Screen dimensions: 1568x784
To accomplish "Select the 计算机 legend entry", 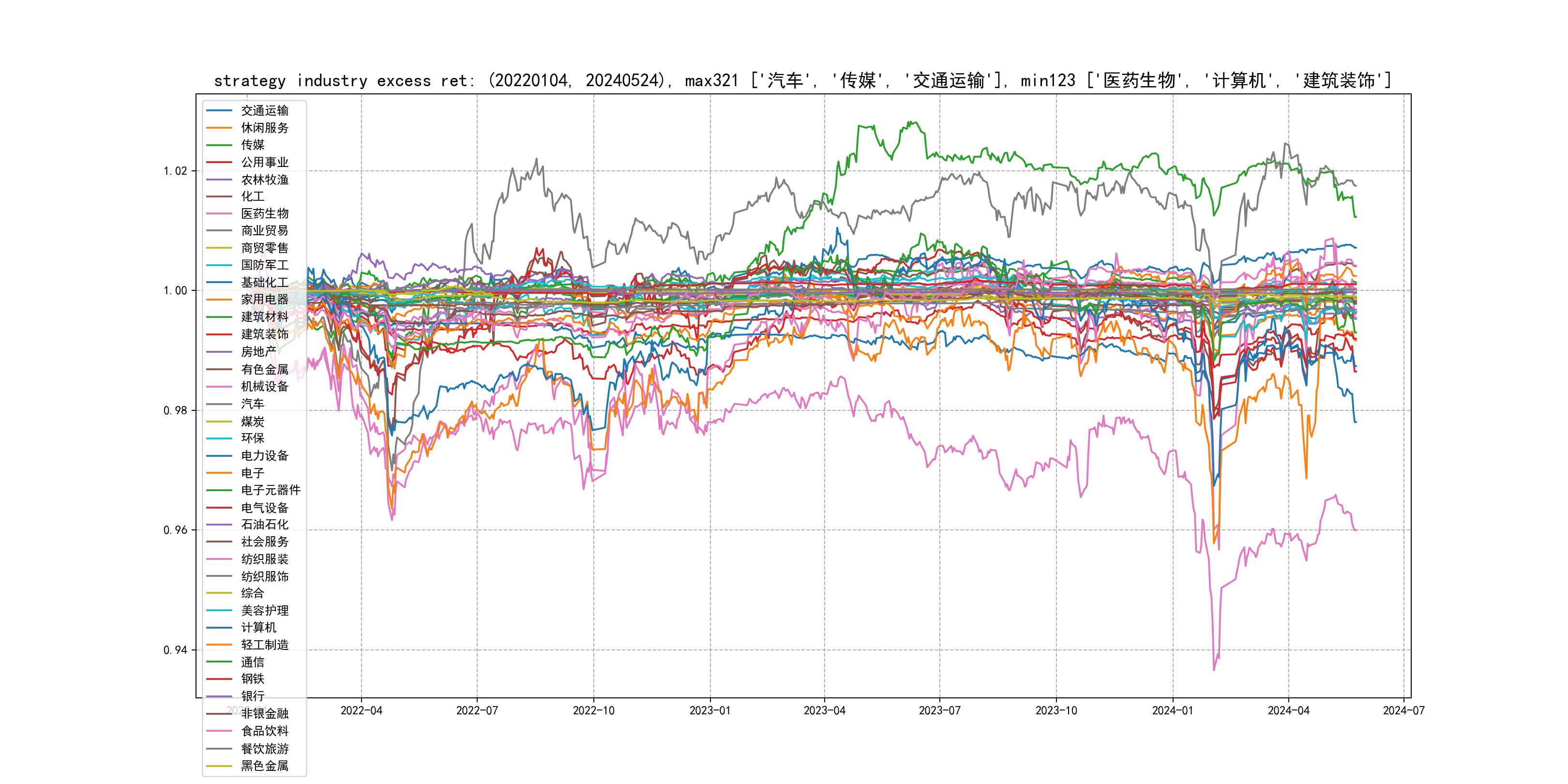I will coord(258,628).
